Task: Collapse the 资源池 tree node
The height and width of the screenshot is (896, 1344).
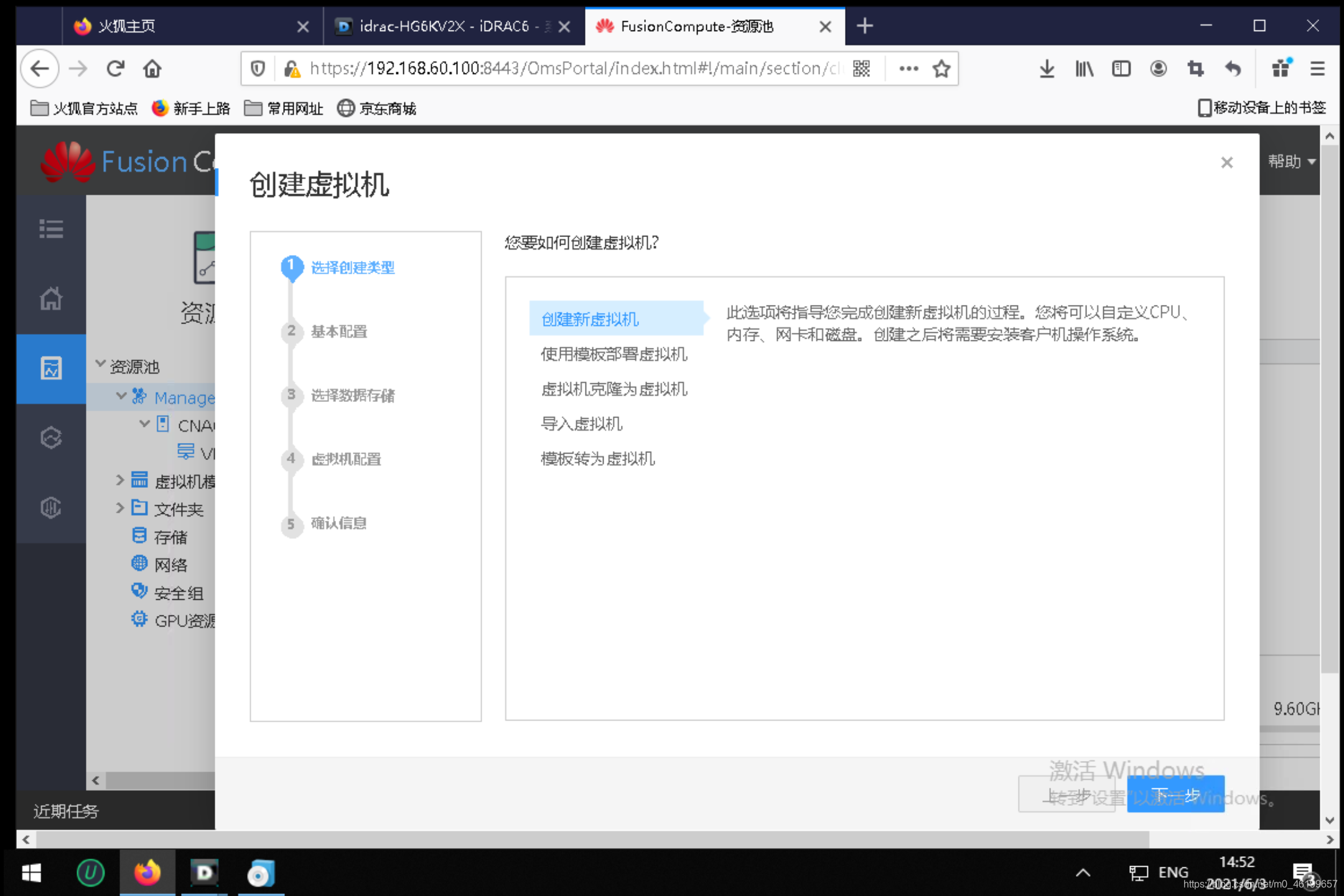Action: (100, 364)
